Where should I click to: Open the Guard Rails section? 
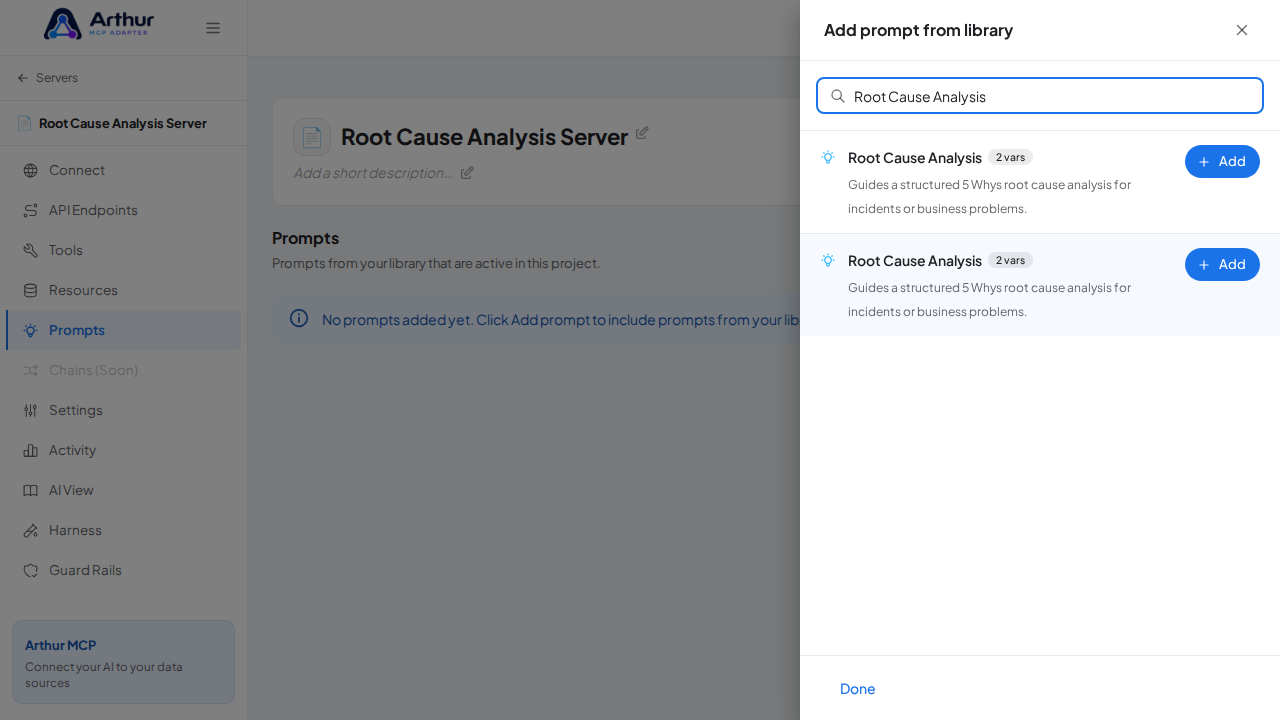pyautogui.click(x=123, y=570)
